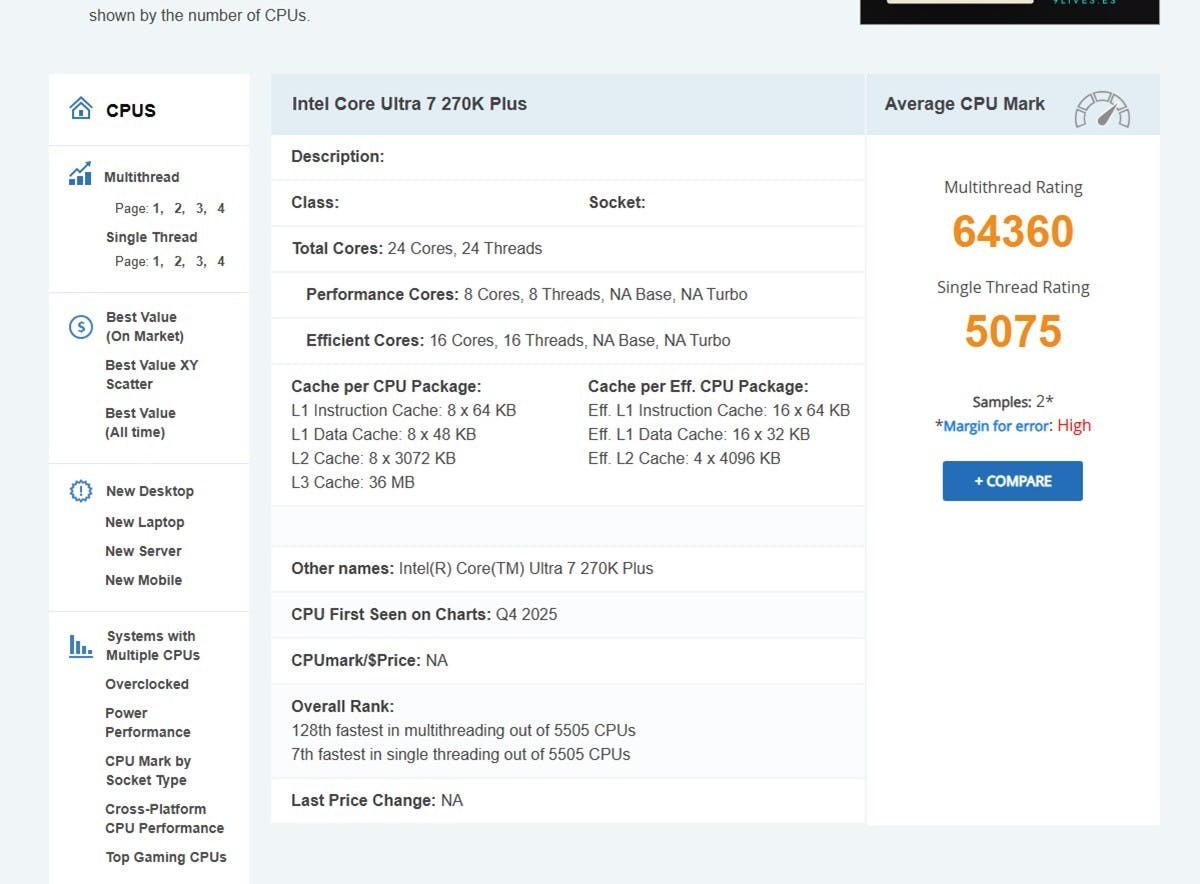Select the New Server link
Screen dimensions: 1200x884
pos(143,551)
